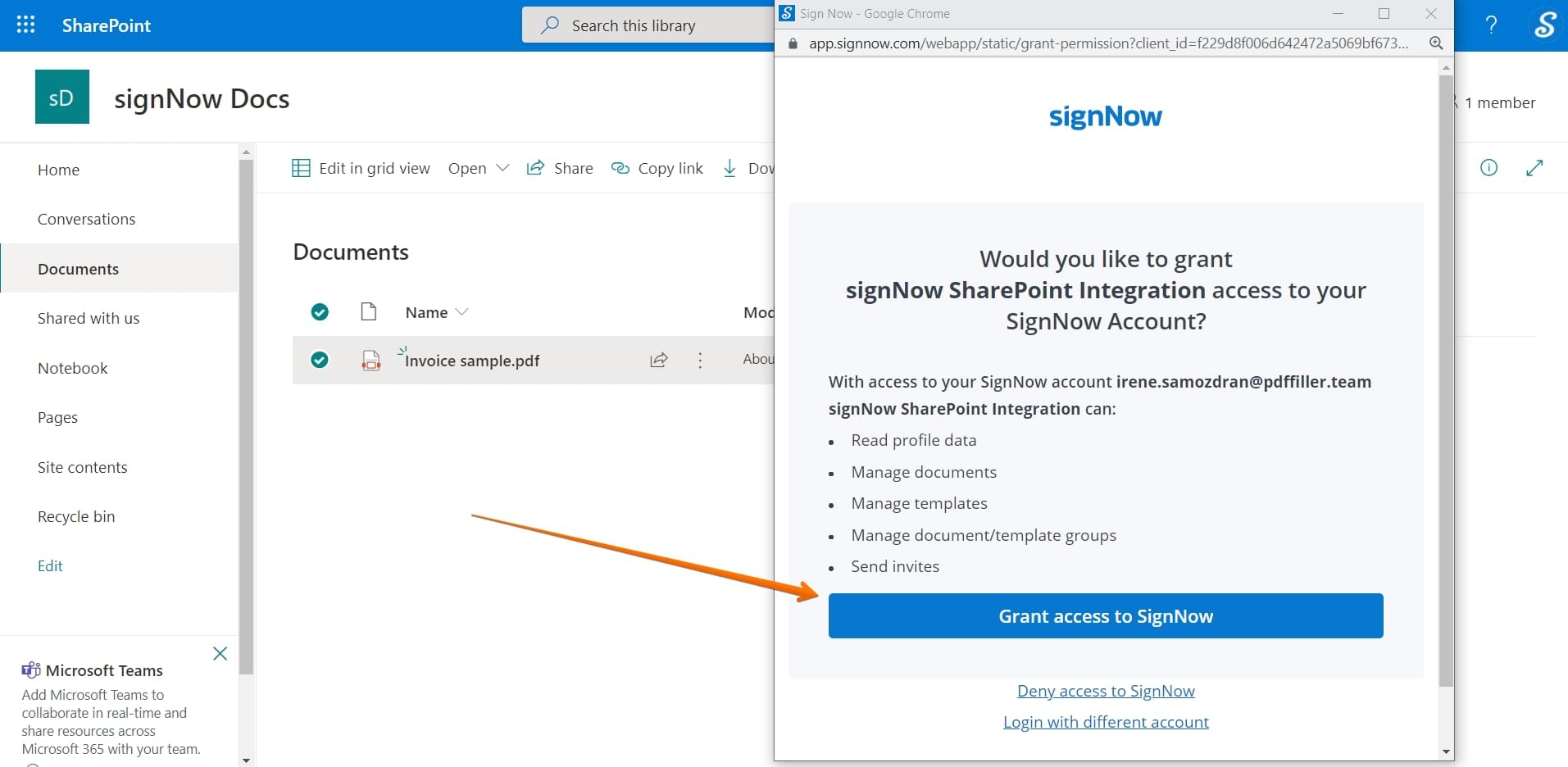Open Shared with us in navigation
1568x767 pixels.
tap(89, 318)
